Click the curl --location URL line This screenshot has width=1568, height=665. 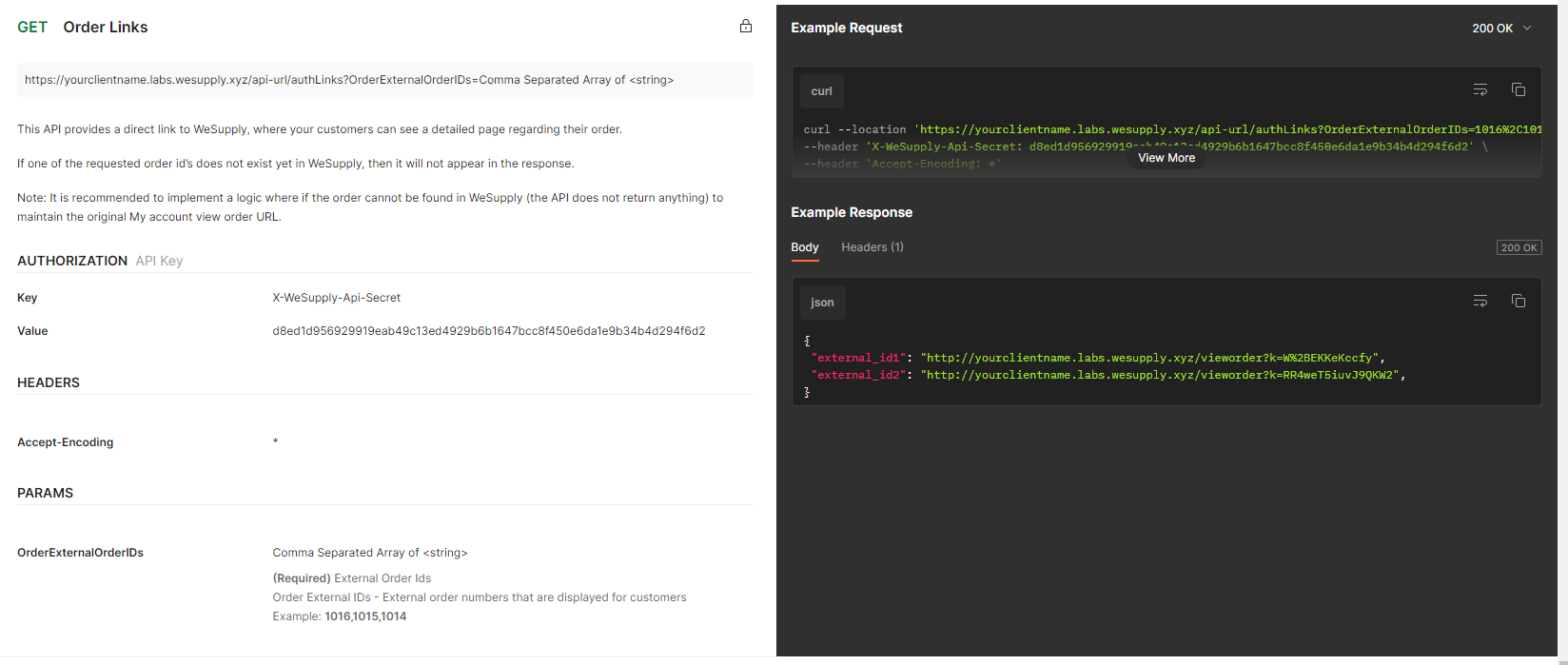click(1172, 129)
